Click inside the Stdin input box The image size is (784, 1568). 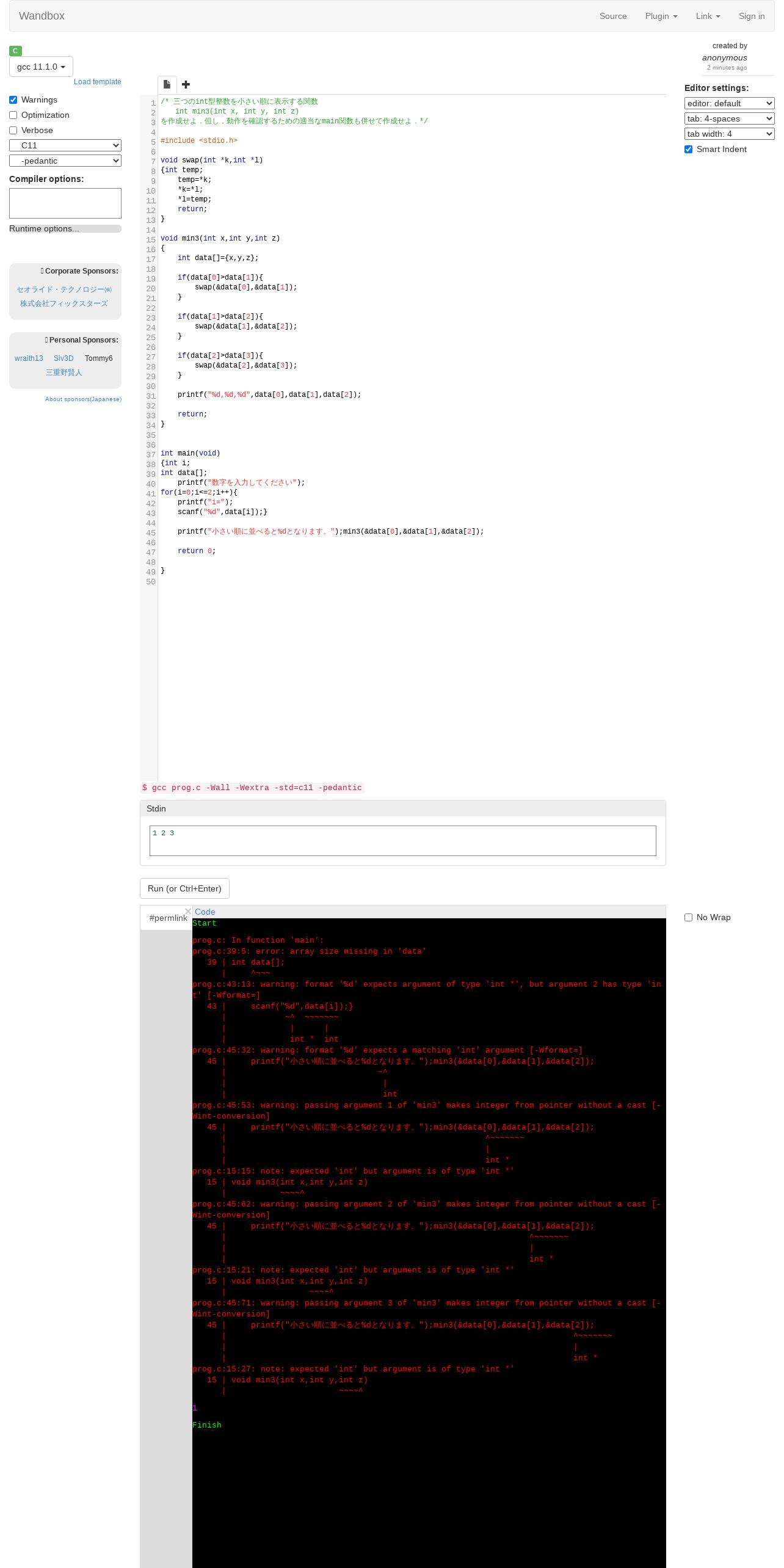(403, 841)
